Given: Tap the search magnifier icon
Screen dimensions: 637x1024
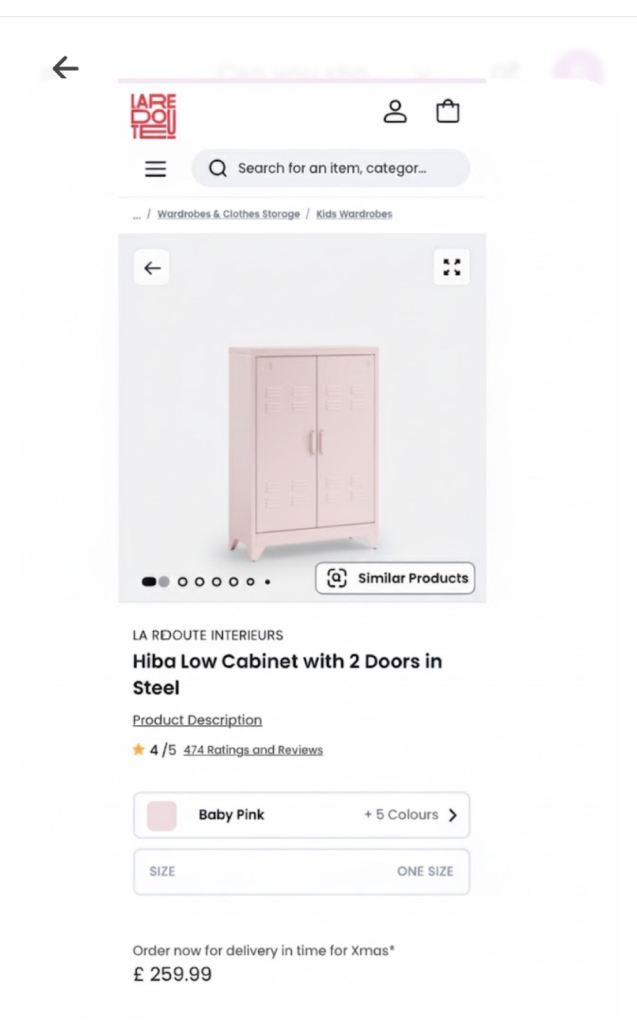Looking at the screenshot, I should tap(218, 169).
